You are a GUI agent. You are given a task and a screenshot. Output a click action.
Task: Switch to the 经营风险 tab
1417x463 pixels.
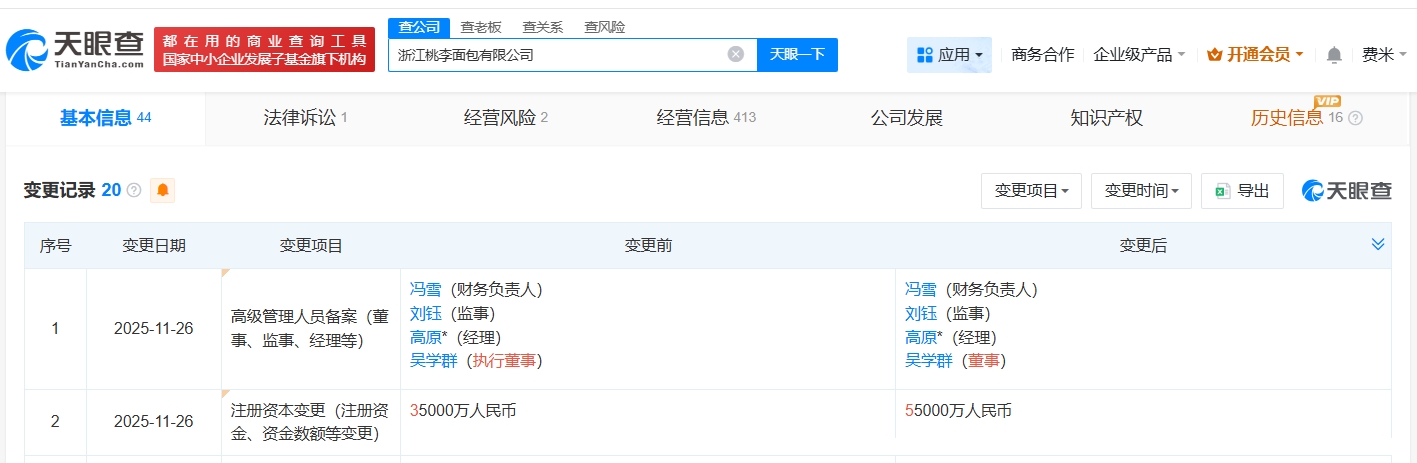pyautogui.click(x=506, y=118)
